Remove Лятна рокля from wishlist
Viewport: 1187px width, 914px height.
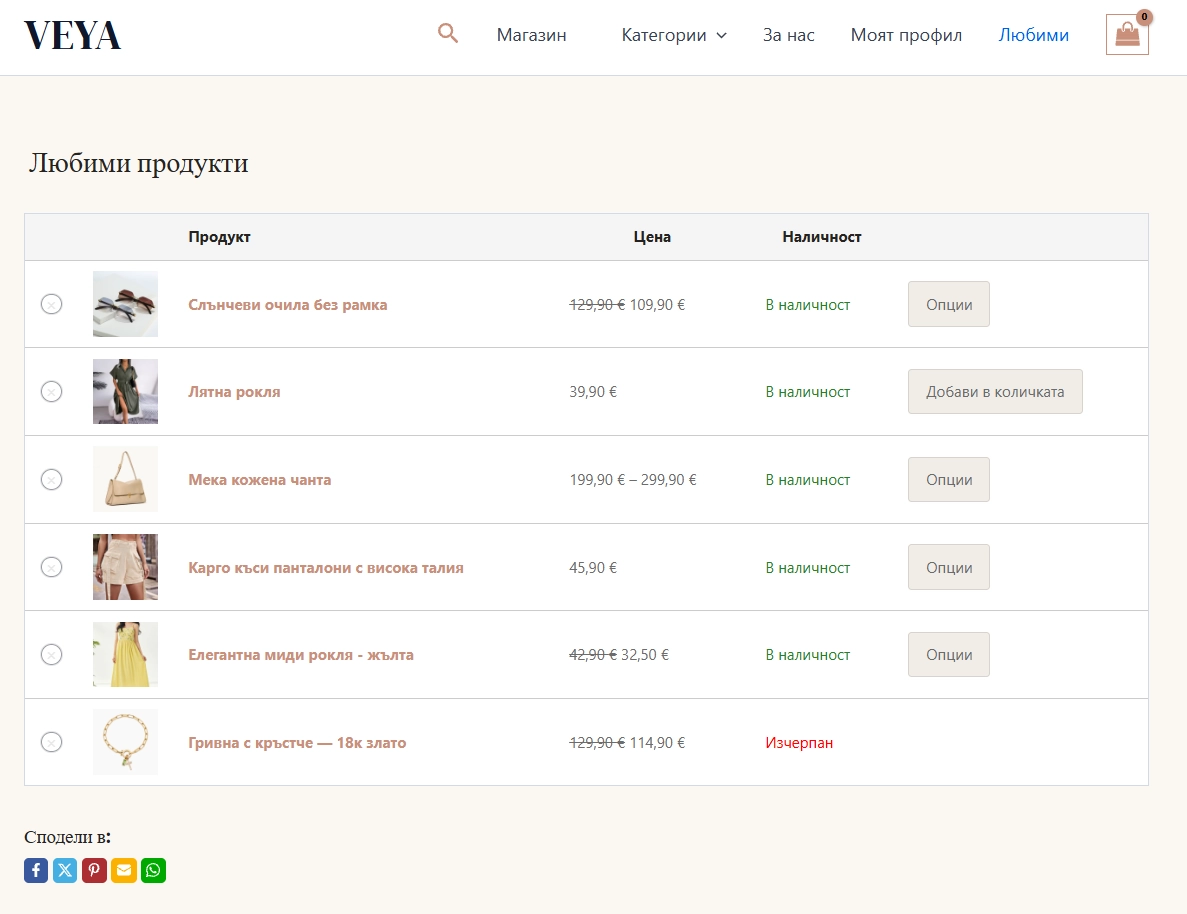51,391
